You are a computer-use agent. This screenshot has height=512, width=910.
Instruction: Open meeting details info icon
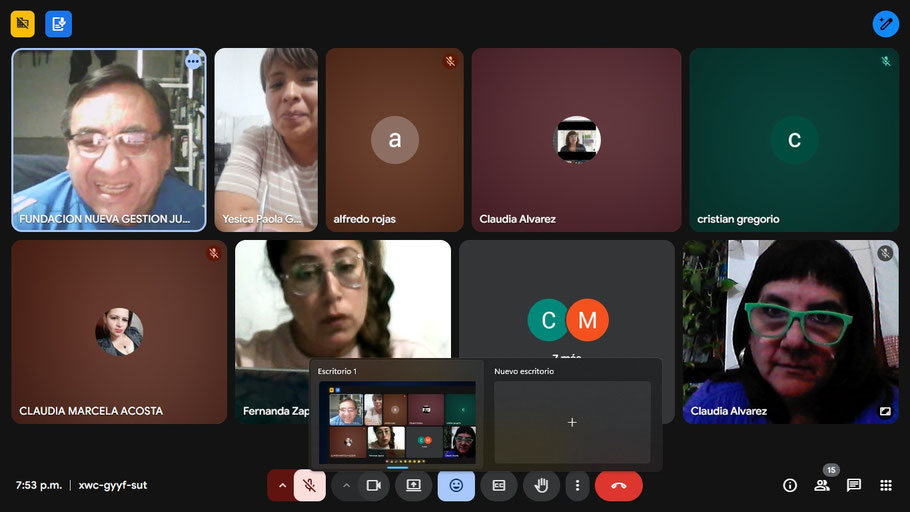pos(790,485)
